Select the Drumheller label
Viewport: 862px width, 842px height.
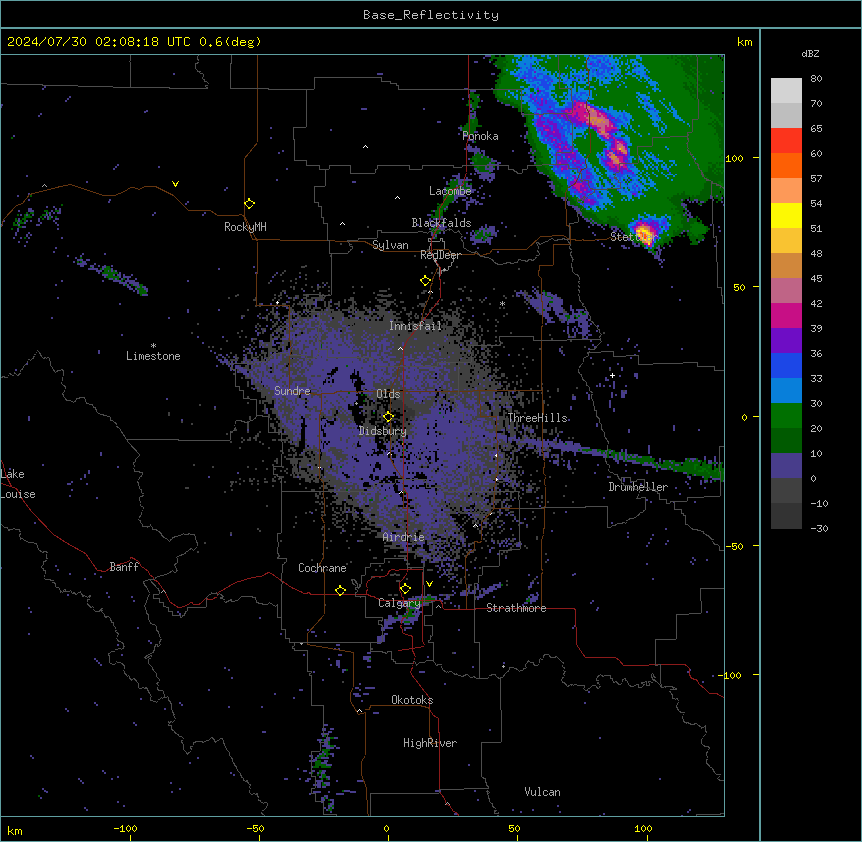click(x=638, y=487)
